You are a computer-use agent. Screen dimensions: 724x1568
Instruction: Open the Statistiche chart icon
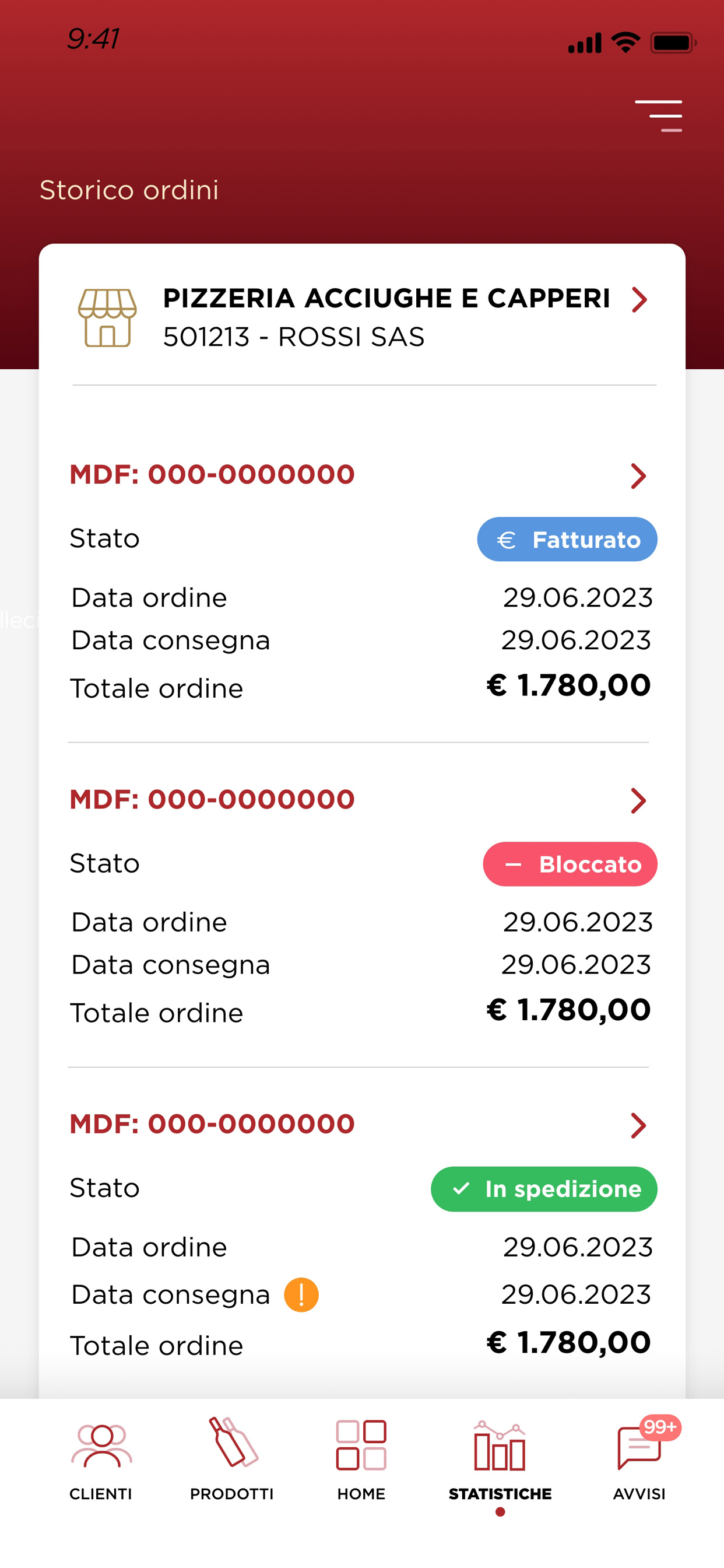[x=500, y=1445]
